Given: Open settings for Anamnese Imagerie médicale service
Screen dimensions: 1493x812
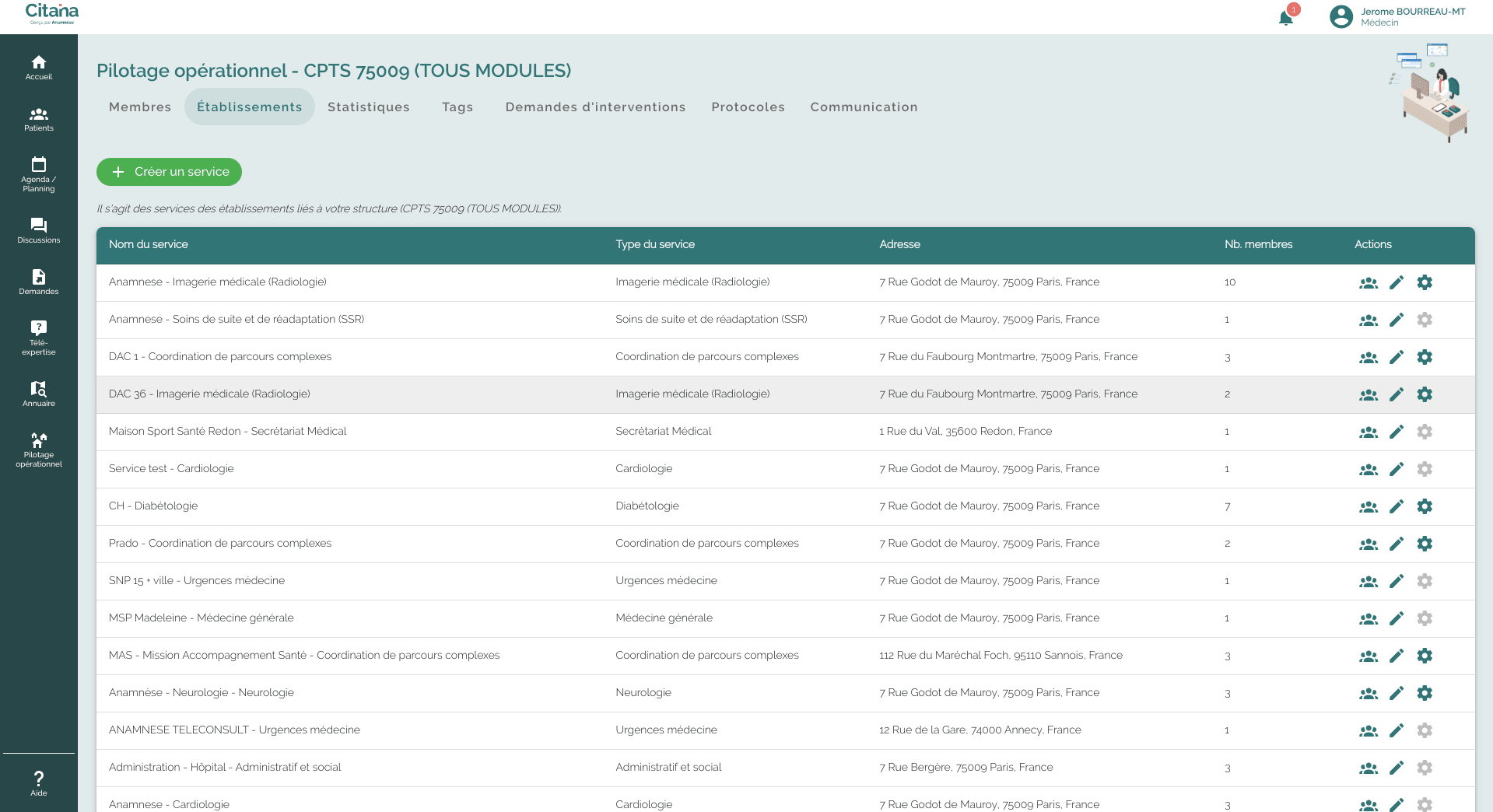Looking at the screenshot, I should 1425,282.
